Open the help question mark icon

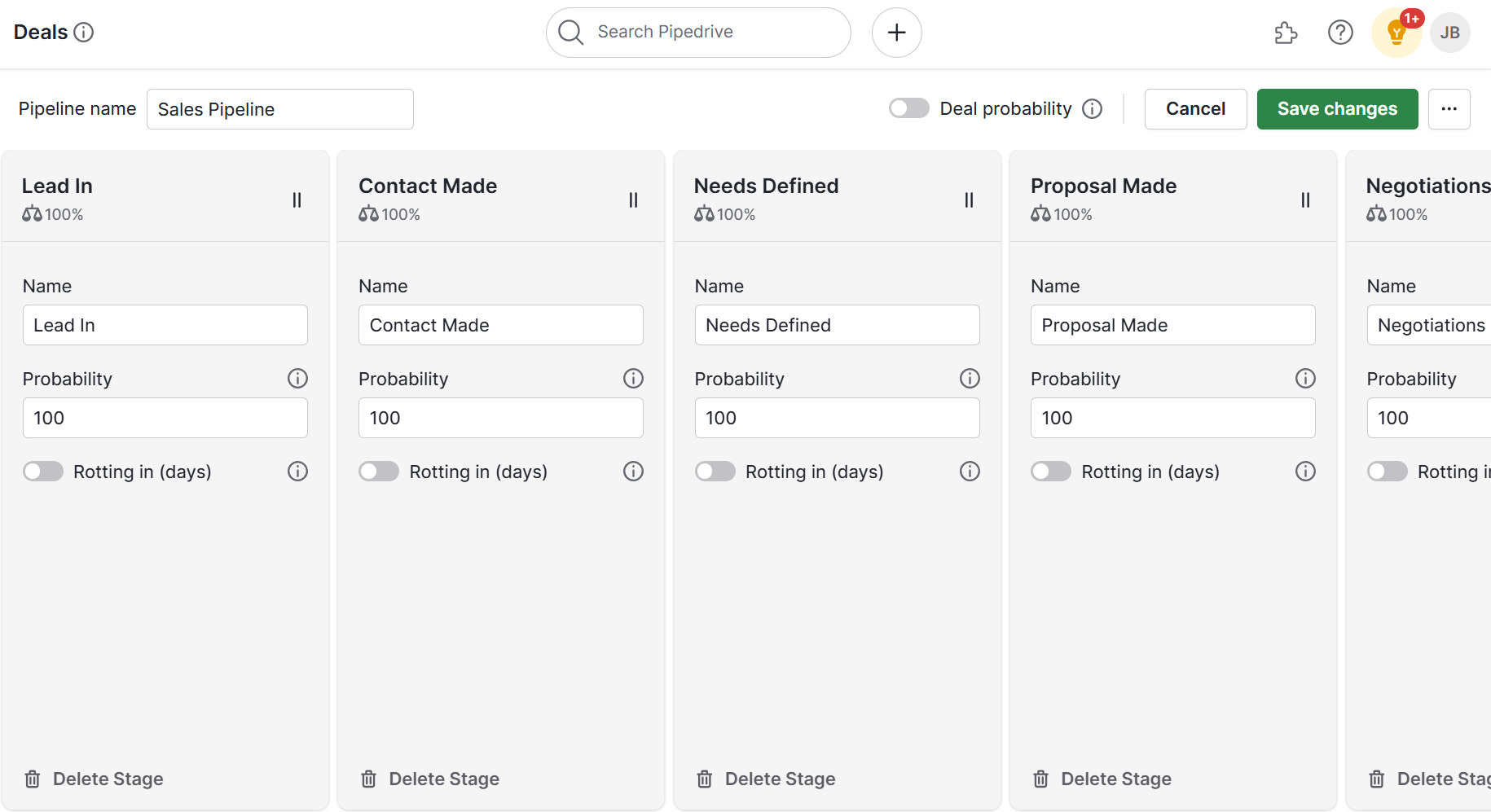[x=1339, y=33]
